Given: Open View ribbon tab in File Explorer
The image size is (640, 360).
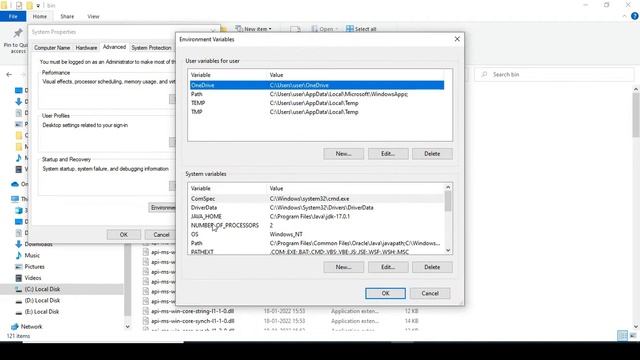Looking at the screenshot, I should coord(93,16).
